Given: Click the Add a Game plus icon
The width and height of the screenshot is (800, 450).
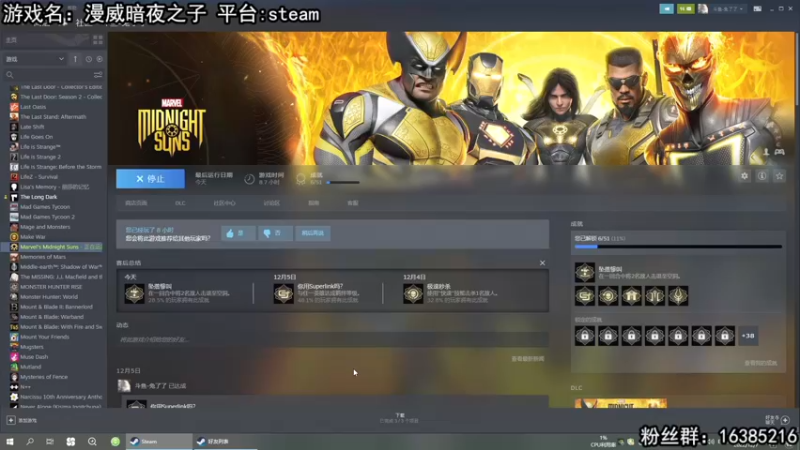Looking at the screenshot, I should pos(11,420).
